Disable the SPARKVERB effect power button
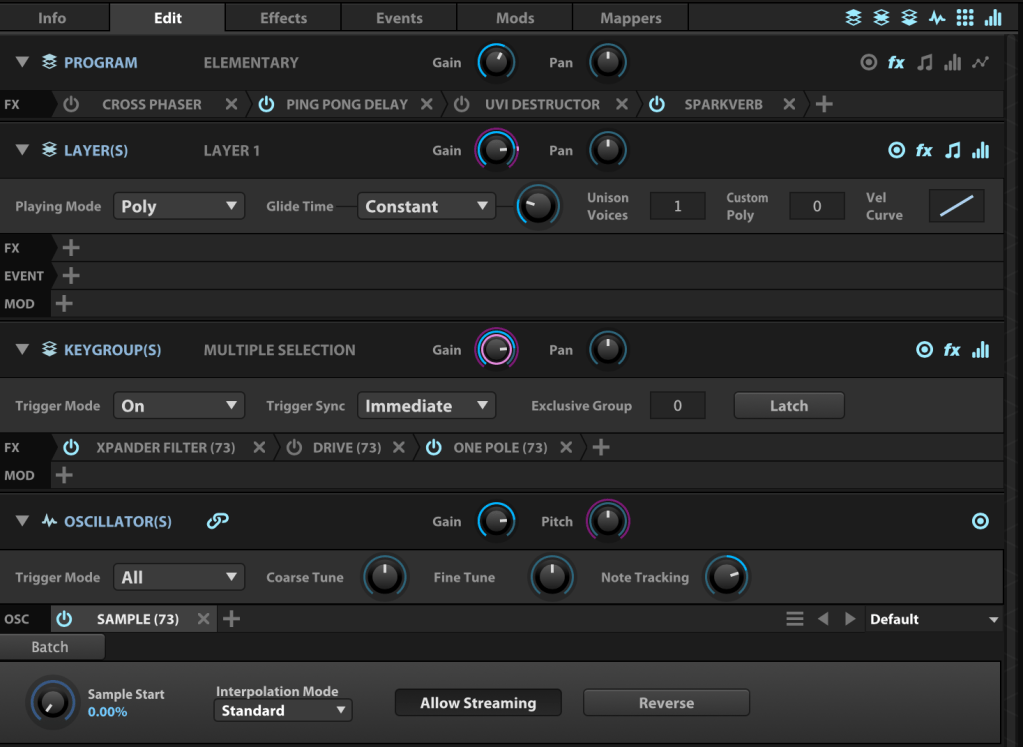 pos(657,104)
